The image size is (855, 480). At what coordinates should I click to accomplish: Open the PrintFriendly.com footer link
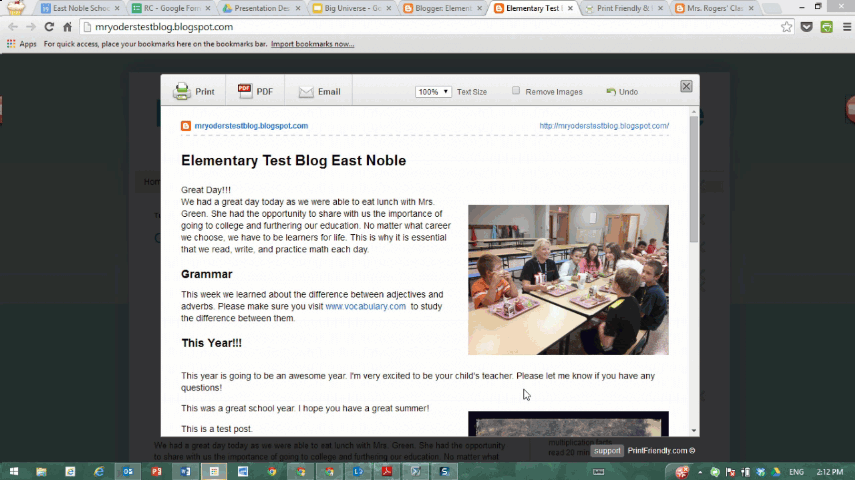tap(661, 451)
